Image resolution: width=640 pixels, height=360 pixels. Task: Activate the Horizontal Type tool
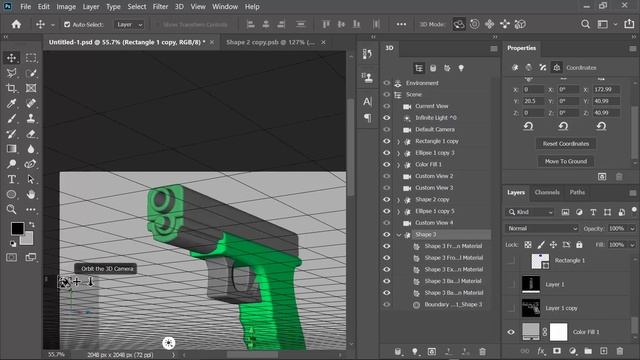pyautogui.click(x=11, y=179)
